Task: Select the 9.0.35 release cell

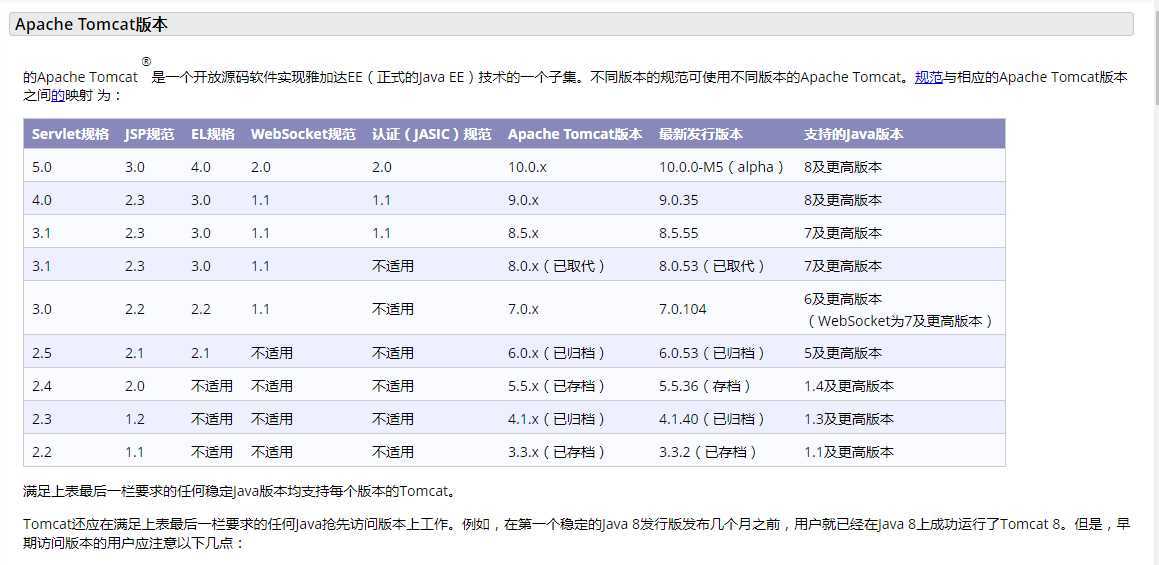Action: [679, 200]
